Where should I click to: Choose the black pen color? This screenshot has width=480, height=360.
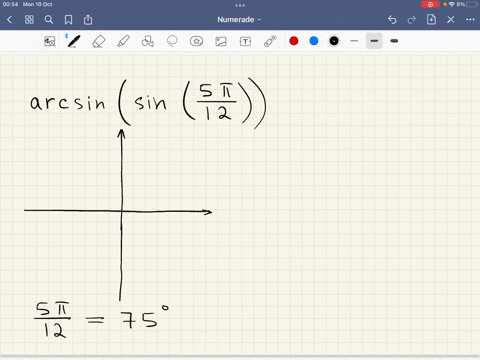(x=334, y=41)
